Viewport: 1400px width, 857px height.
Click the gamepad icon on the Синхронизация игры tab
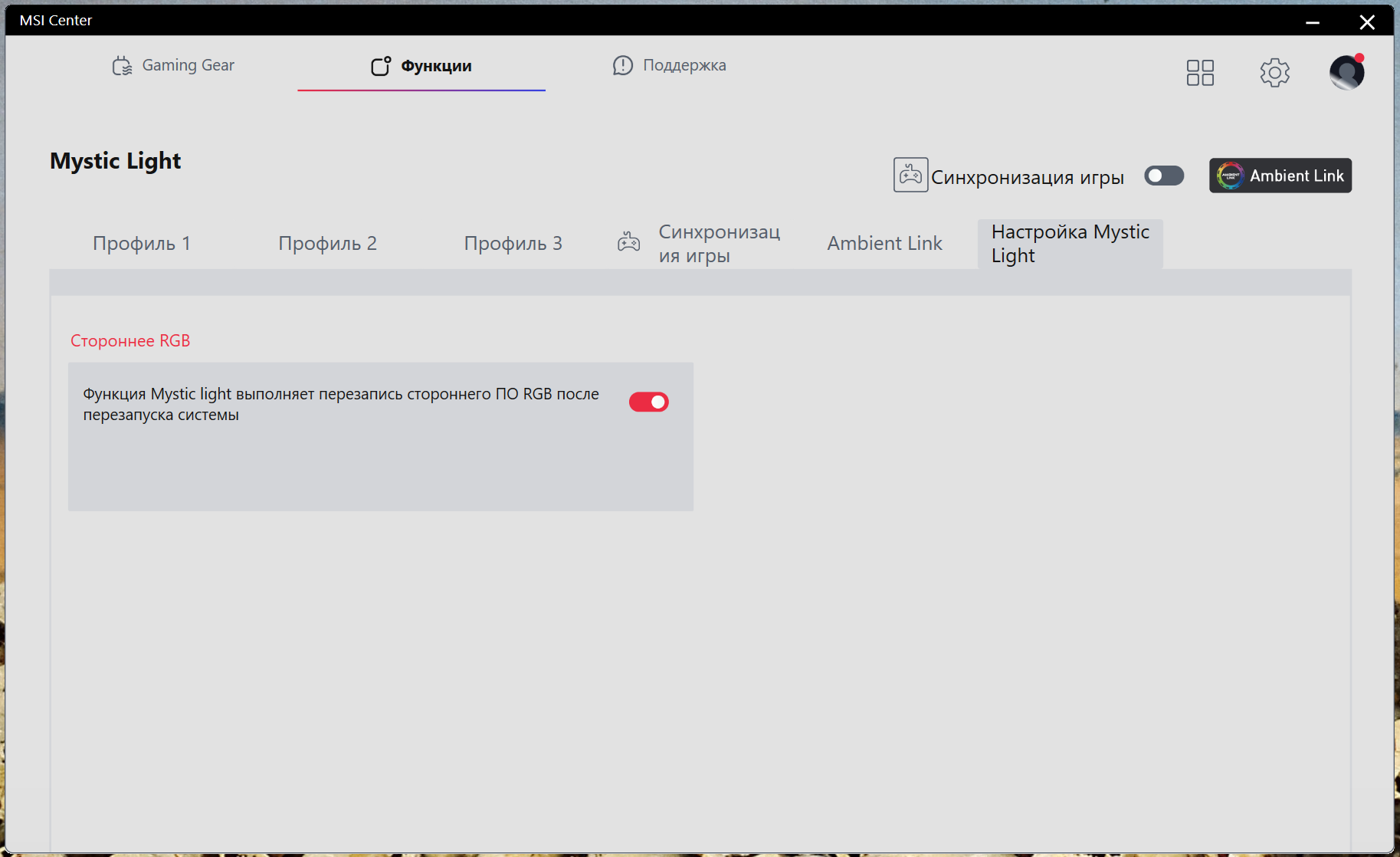click(629, 243)
